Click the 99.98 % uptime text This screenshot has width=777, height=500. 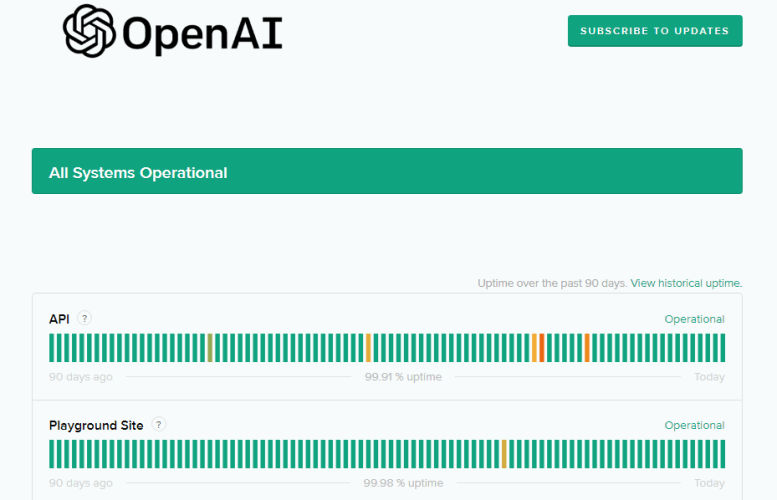click(403, 483)
